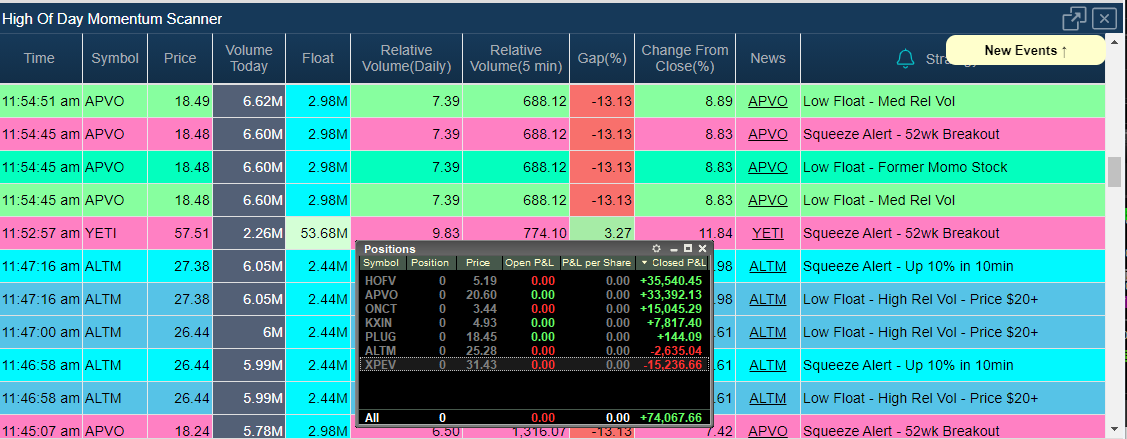The image size is (1127, 439).
Task: Open the Positions window gear settings
Action: tap(656, 249)
